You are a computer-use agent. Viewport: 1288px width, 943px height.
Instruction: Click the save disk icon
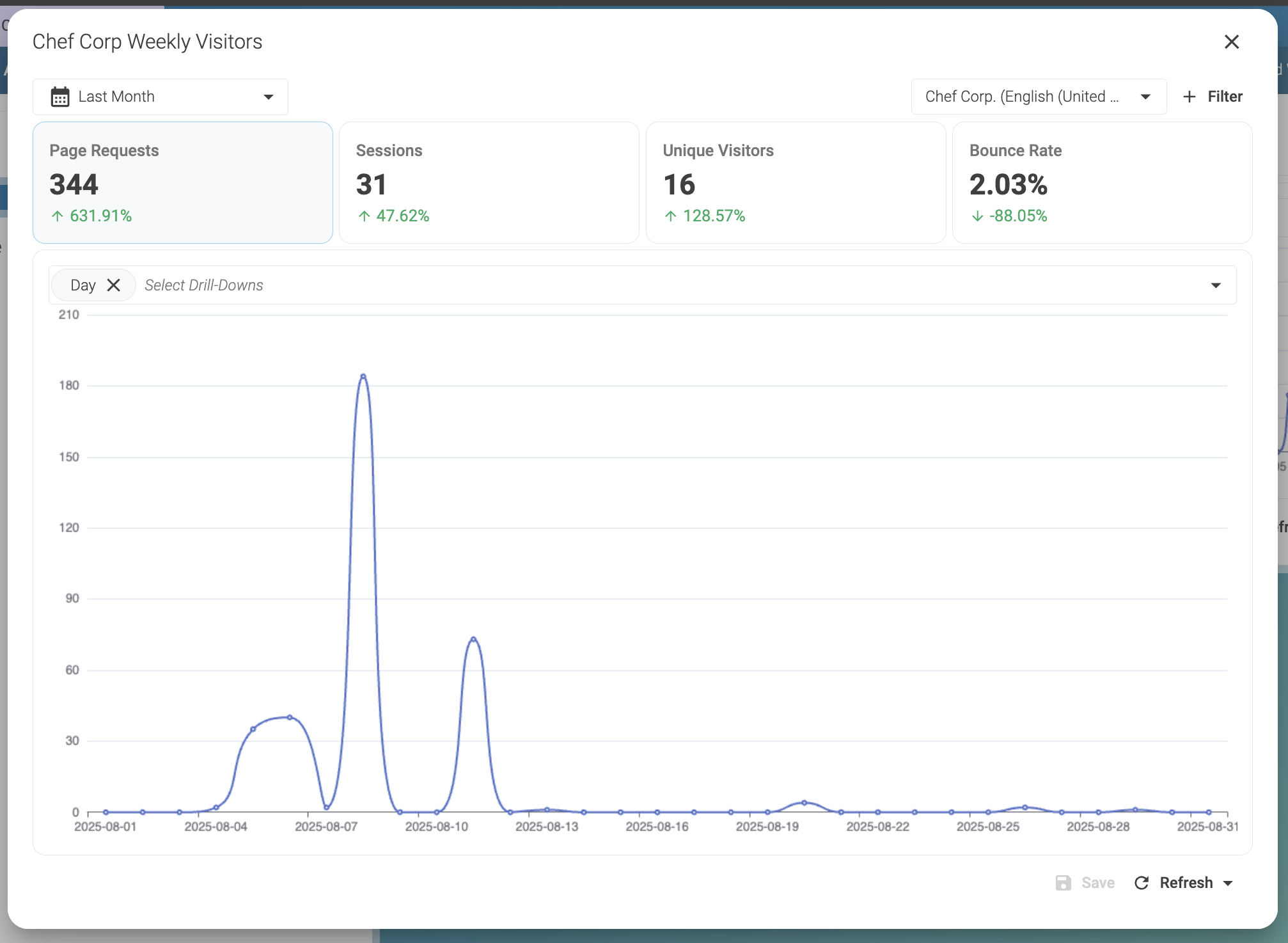(1063, 883)
